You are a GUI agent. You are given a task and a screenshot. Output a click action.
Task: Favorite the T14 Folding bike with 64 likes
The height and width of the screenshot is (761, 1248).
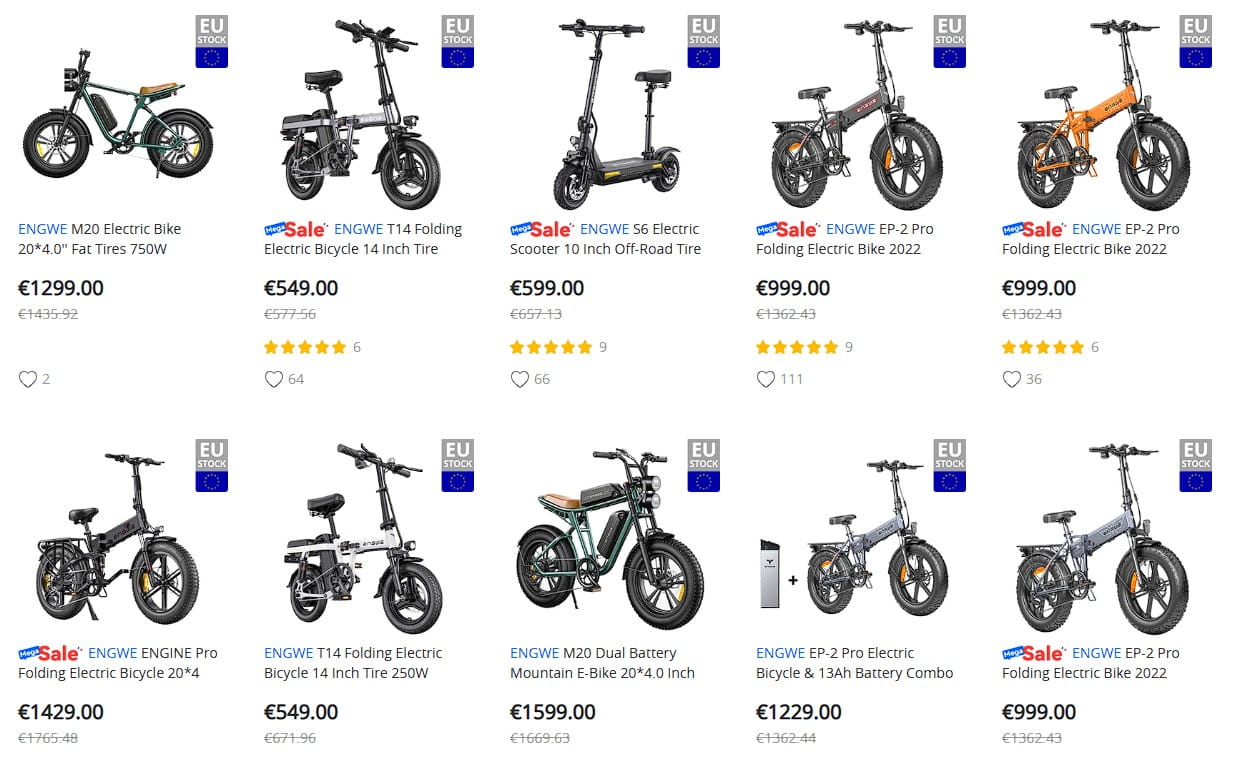[273, 379]
